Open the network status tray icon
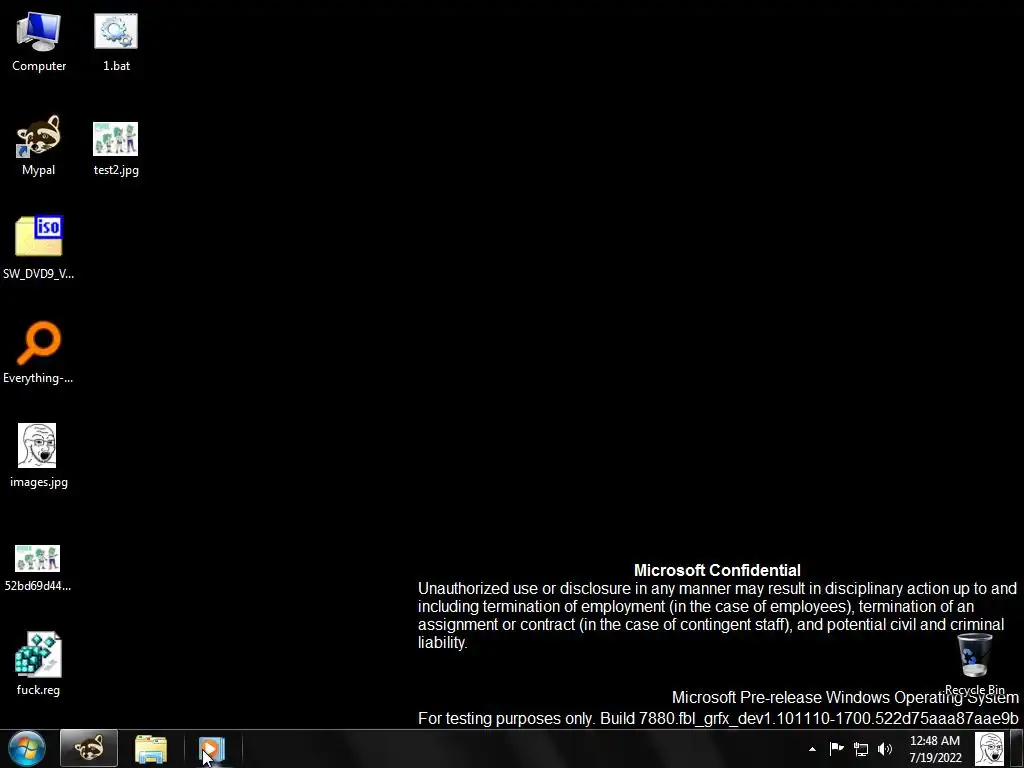The image size is (1024, 768). 861,749
